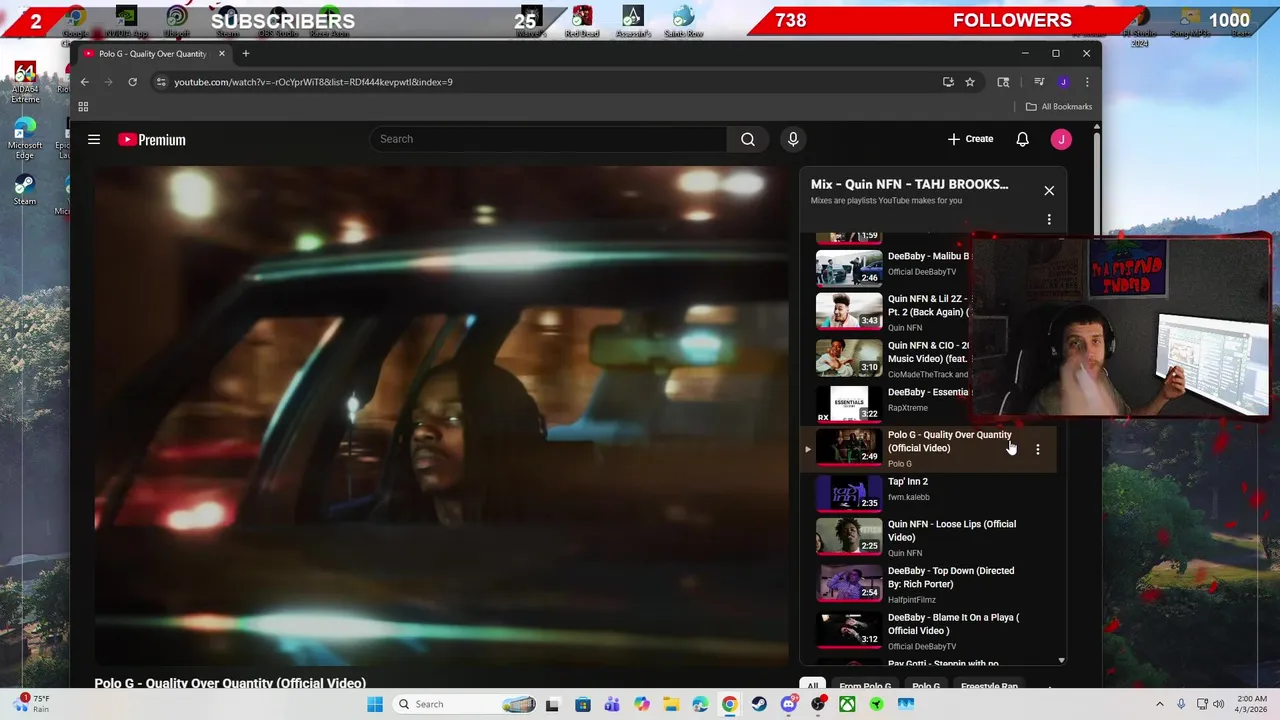Open Xbox app from the taskbar
This screenshot has width=1280, height=720.
(847, 704)
